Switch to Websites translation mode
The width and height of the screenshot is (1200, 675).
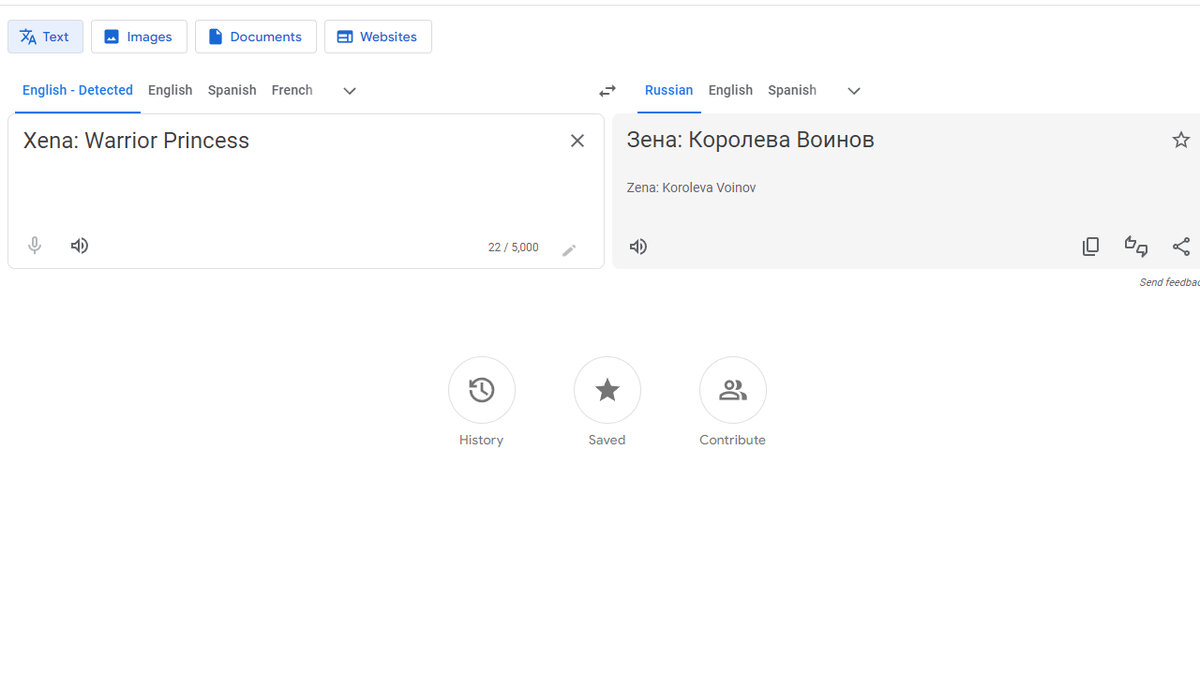[x=378, y=37]
